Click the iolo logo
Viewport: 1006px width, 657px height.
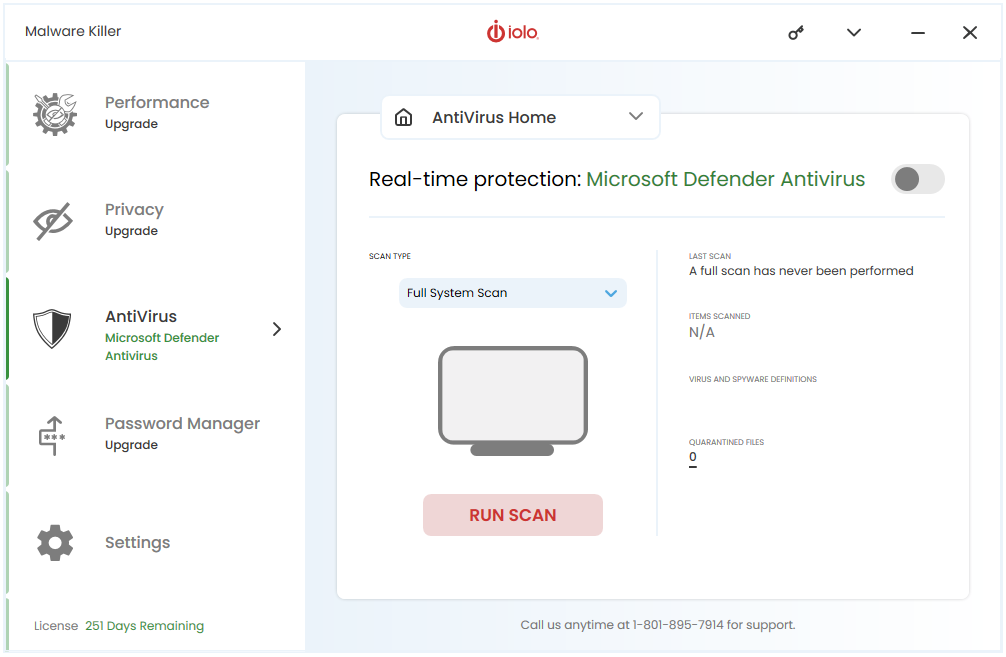click(x=513, y=31)
